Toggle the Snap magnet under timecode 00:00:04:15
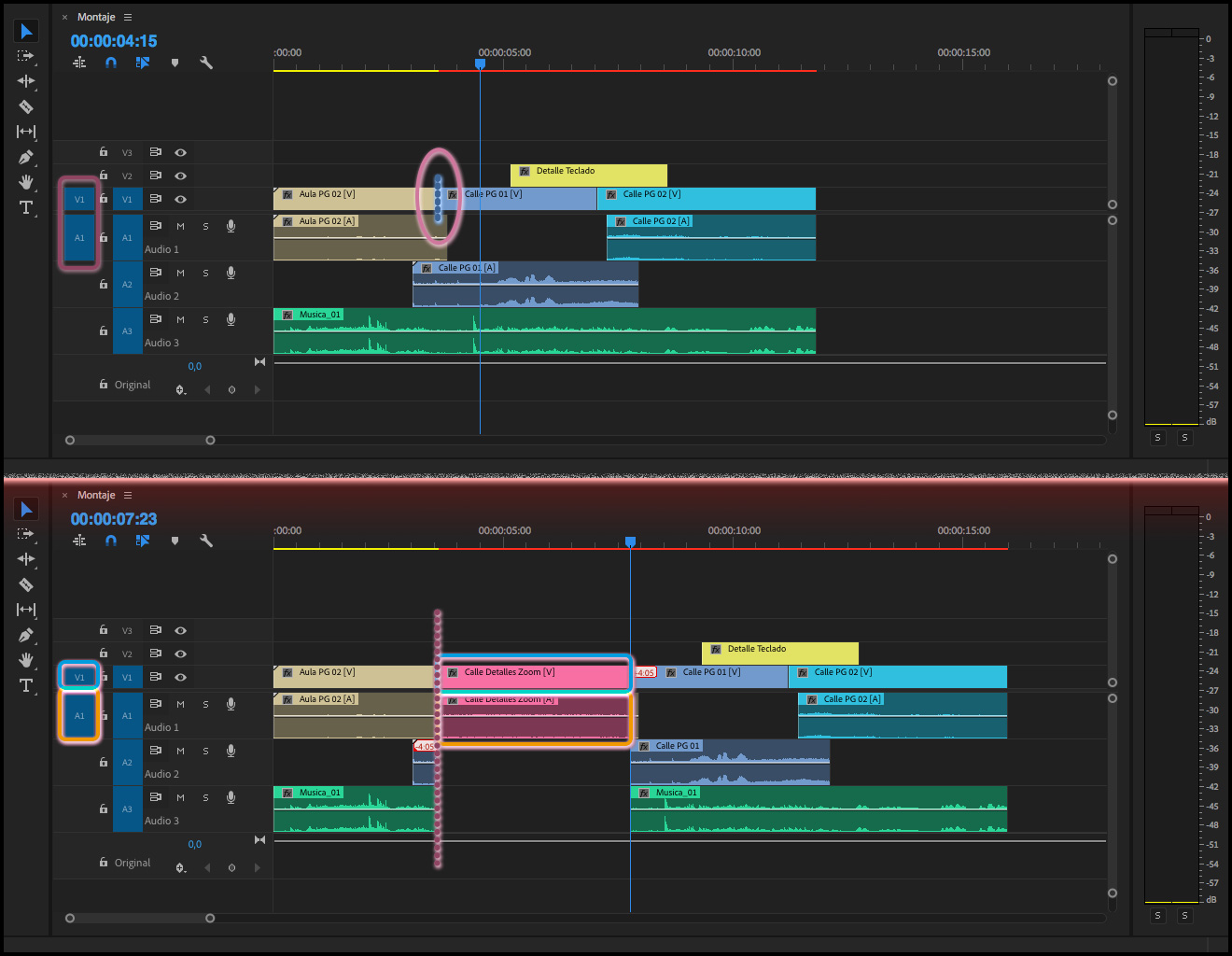Screen dimensions: 1232x956 tap(111, 63)
